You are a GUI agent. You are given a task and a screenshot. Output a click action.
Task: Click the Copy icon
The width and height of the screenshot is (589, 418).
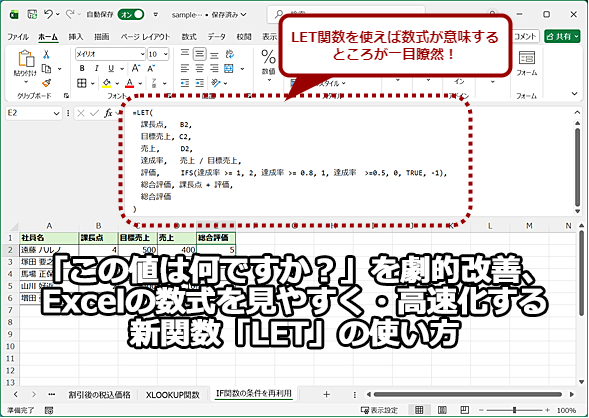coord(46,69)
